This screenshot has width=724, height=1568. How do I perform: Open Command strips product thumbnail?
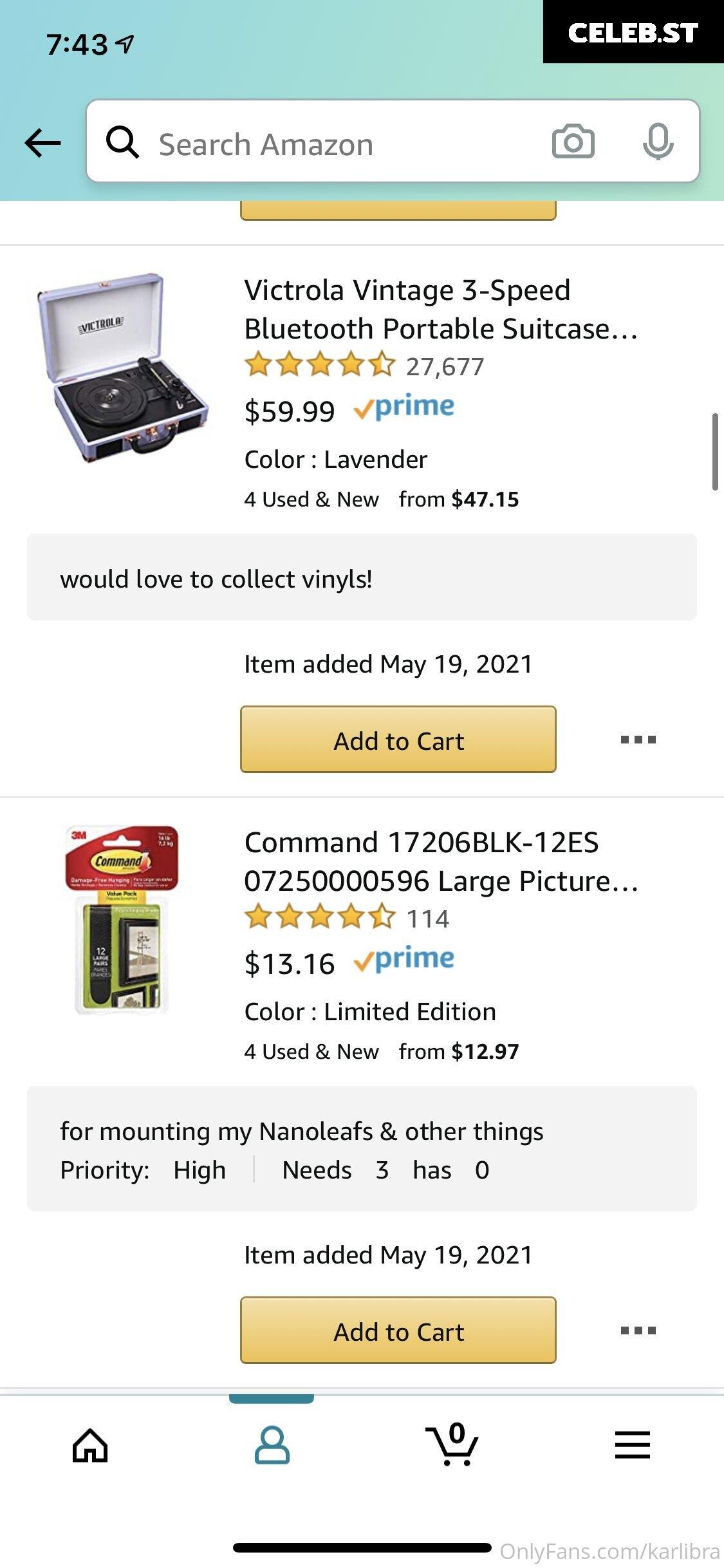121,920
